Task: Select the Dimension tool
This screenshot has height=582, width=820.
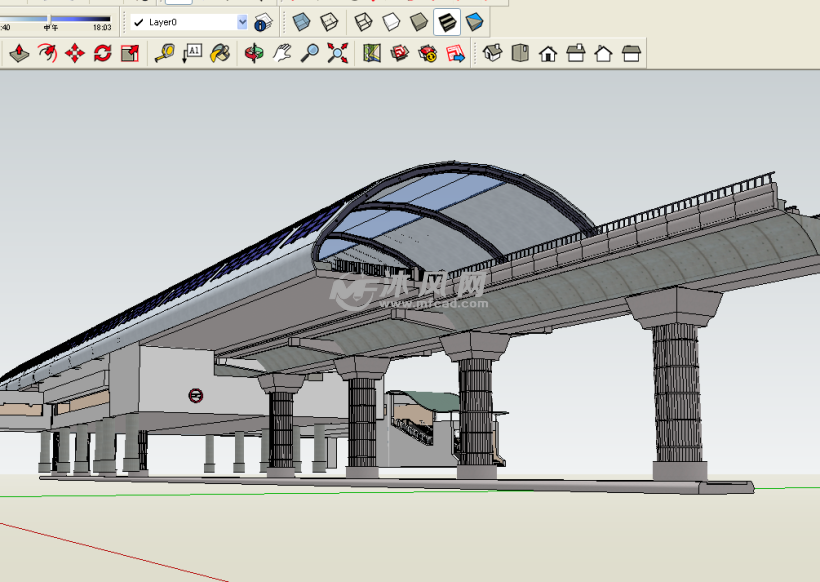Action: [194, 55]
